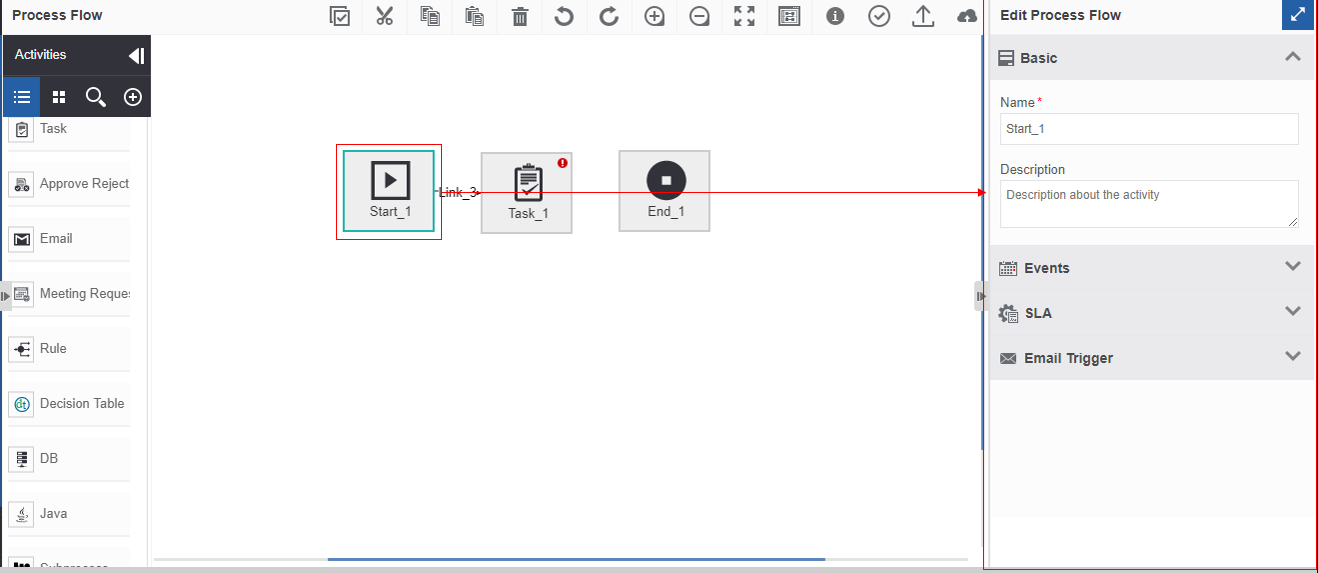This screenshot has width=1318, height=573.
Task: Collapse the right panel using the edge handle
Action: pos(980,296)
